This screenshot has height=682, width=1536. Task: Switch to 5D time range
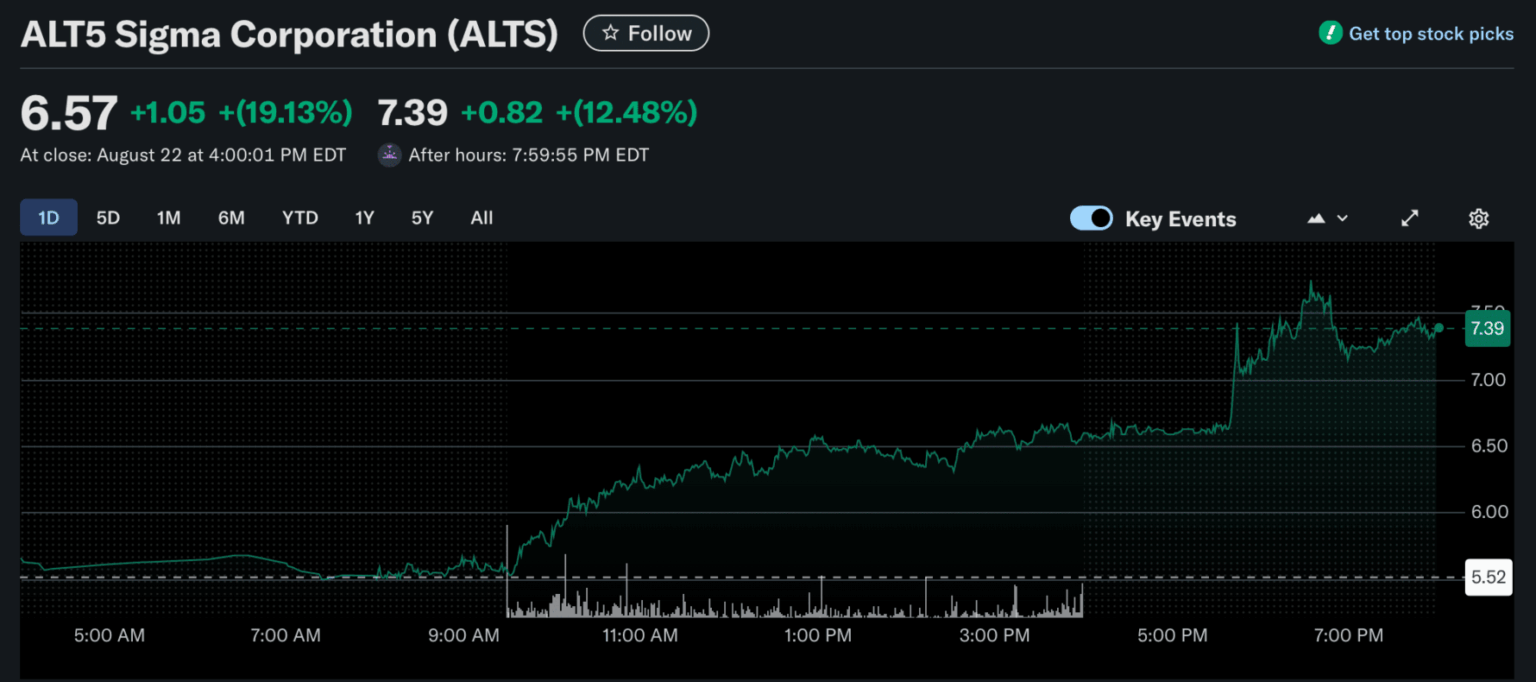click(108, 218)
